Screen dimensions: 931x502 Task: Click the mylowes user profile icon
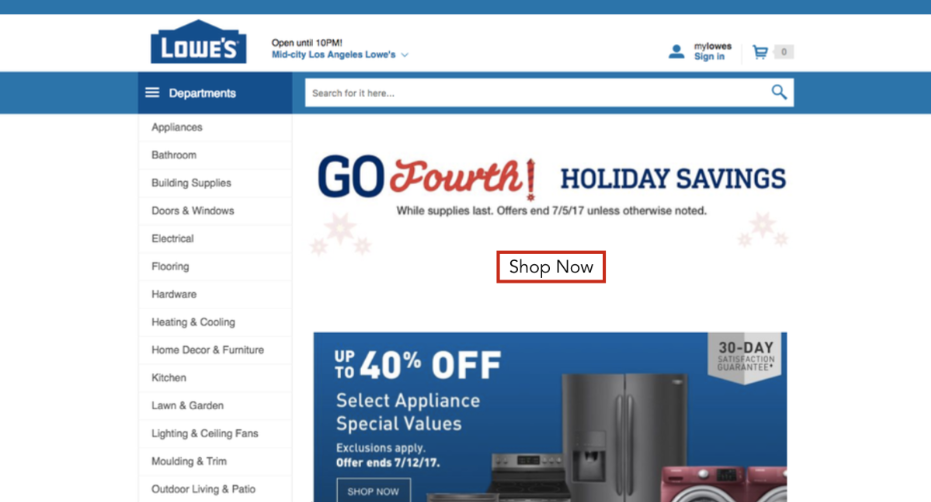(676, 52)
